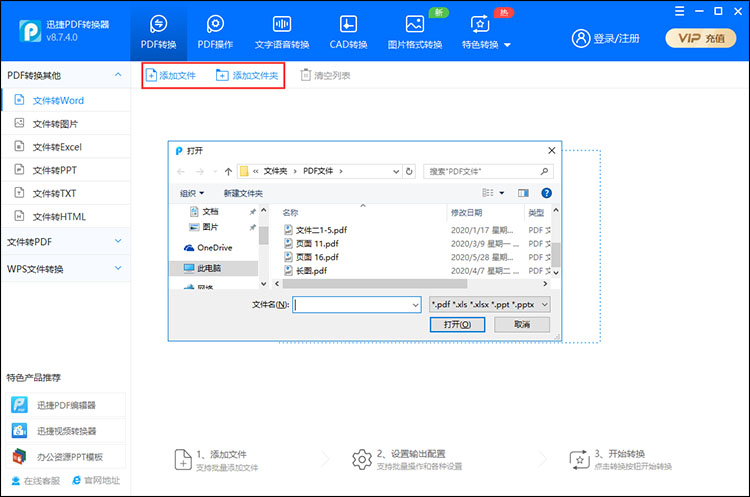Select 文件转Excel in sidebar
750x497 pixels.
click(x=66, y=147)
